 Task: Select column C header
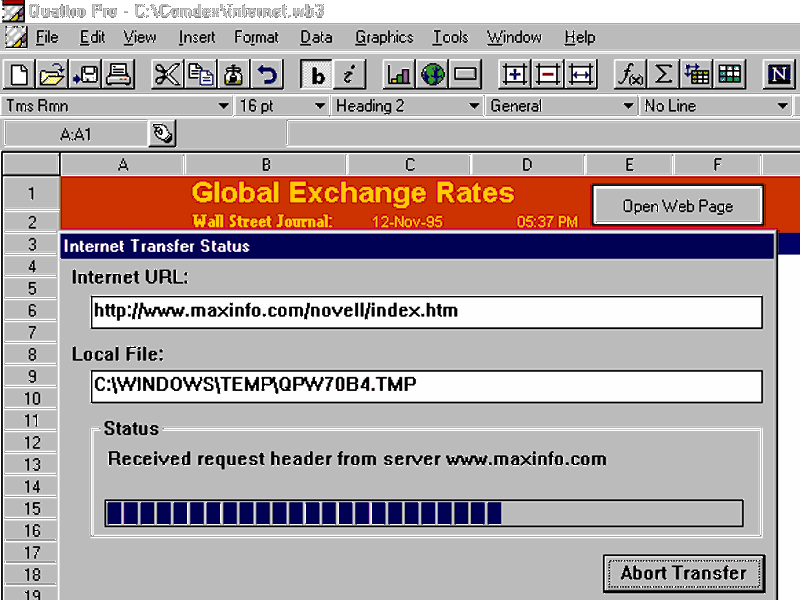coord(409,165)
